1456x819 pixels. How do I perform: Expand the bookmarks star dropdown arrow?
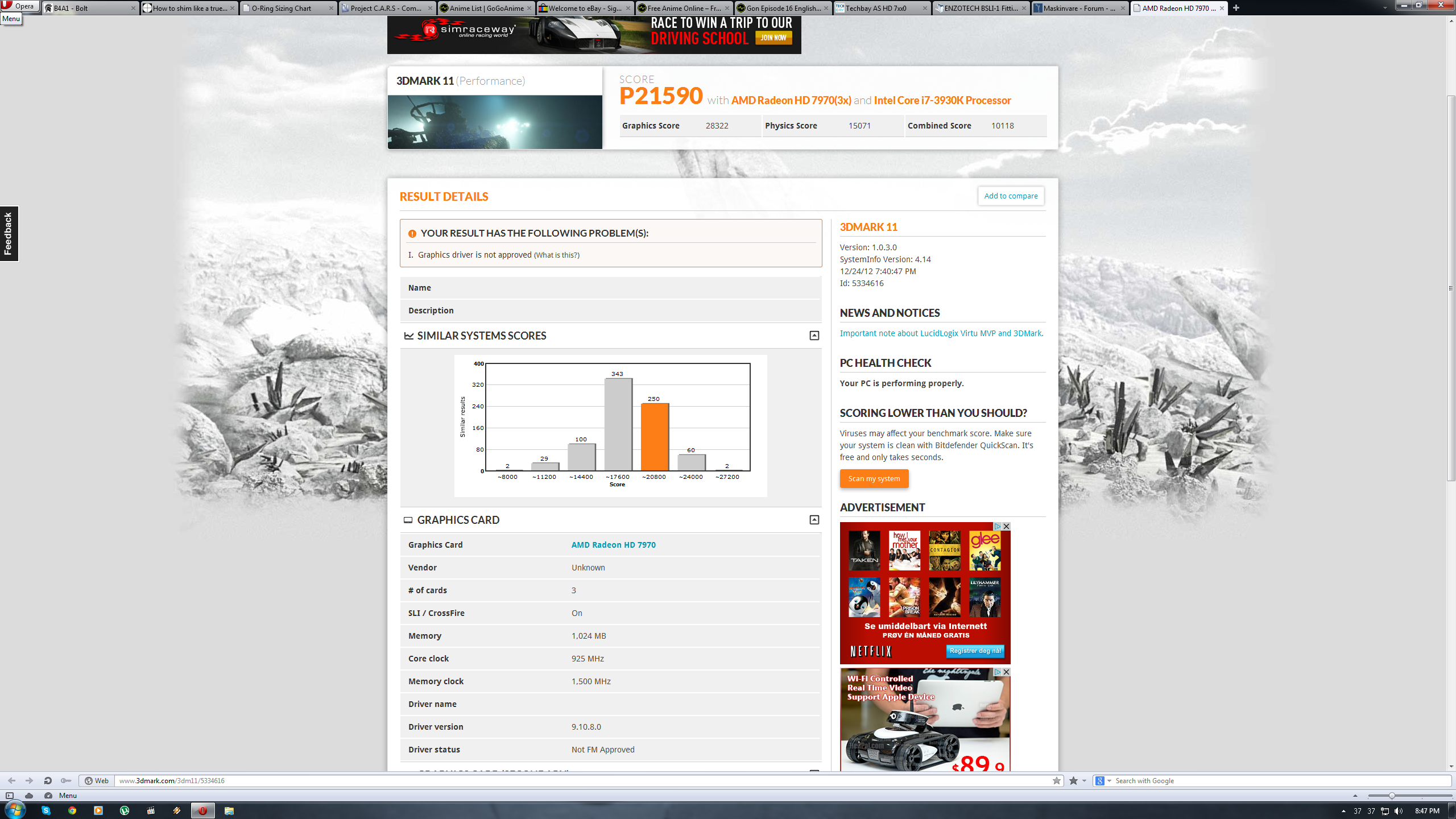1084,781
